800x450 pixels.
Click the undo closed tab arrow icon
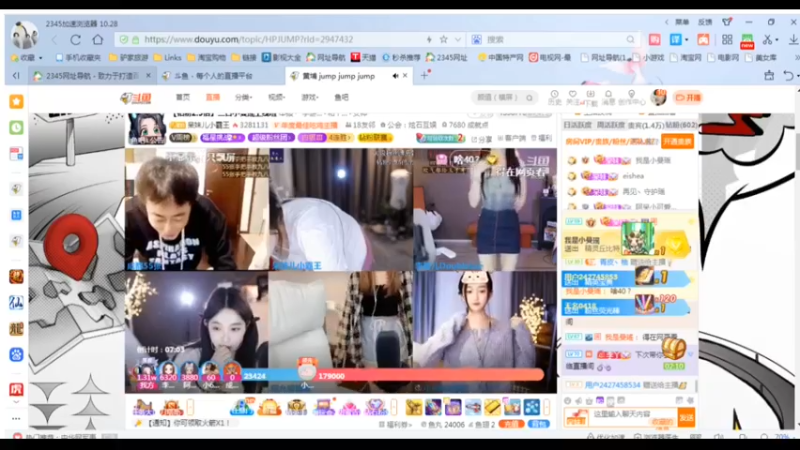click(788, 76)
